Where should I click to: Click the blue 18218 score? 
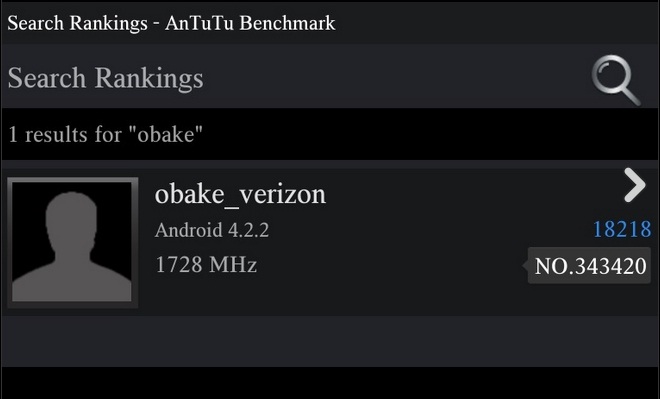(622, 229)
